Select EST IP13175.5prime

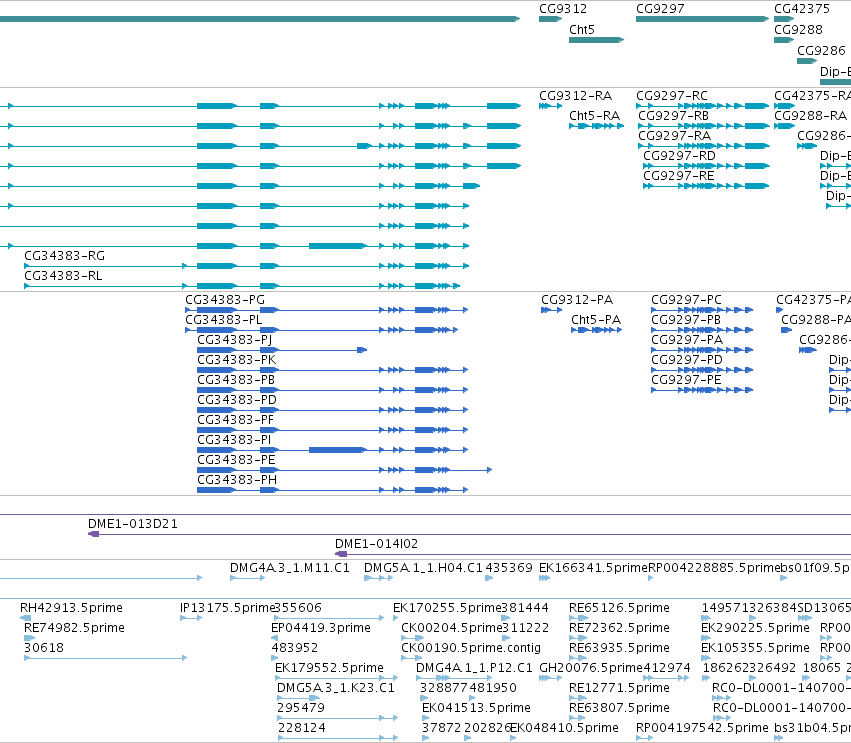pos(191,618)
